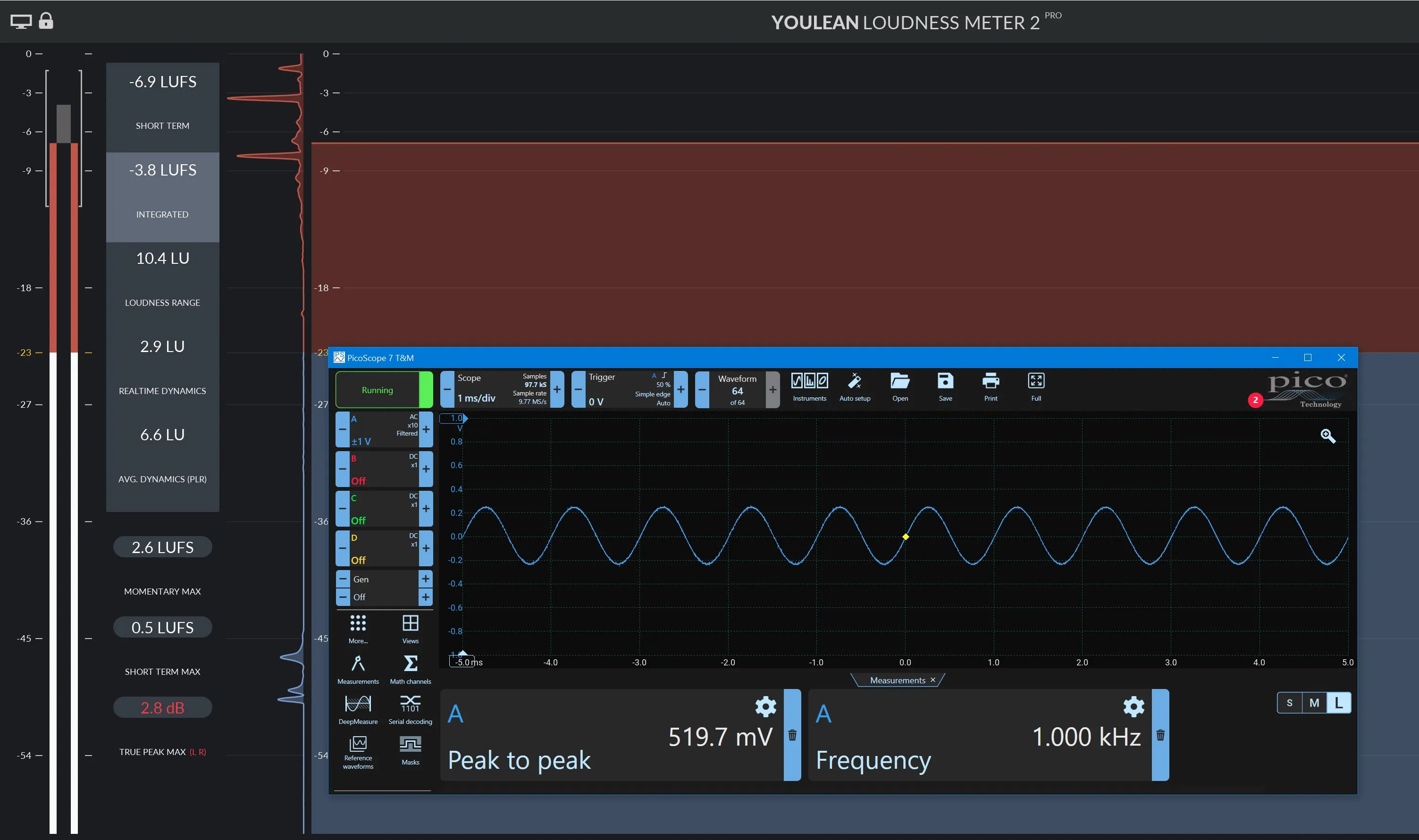Image resolution: width=1419 pixels, height=840 pixels.
Task: Close the Measurements tab
Action: (x=933, y=680)
